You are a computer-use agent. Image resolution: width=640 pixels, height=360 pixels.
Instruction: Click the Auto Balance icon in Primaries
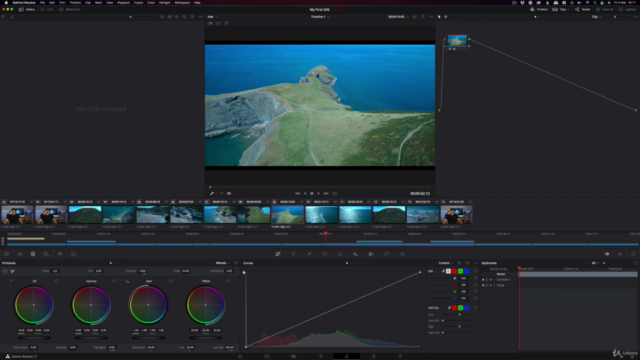(x=5, y=271)
